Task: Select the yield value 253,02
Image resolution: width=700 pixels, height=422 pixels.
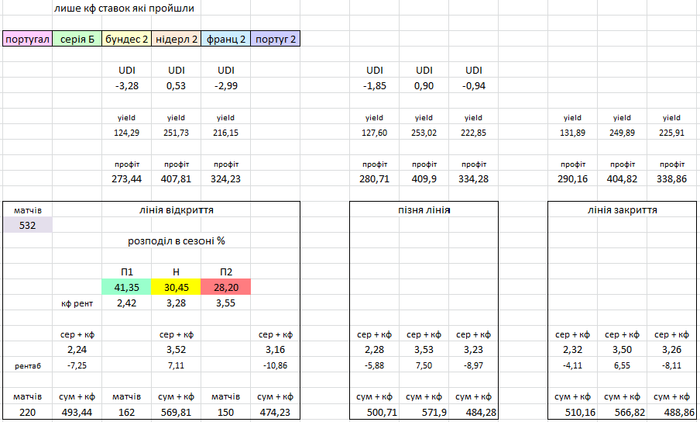Action: point(424,133)
